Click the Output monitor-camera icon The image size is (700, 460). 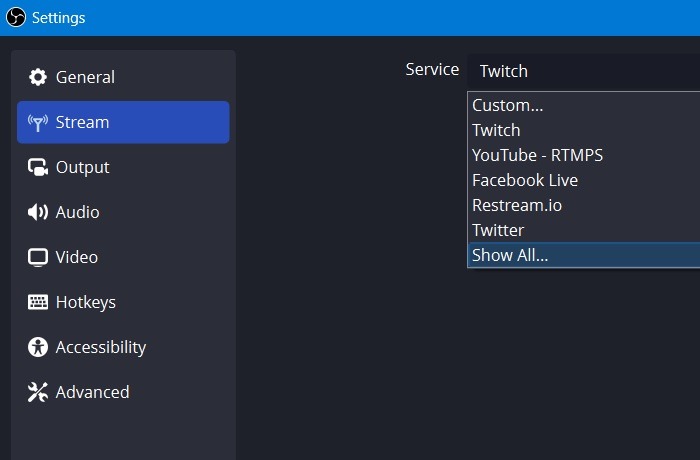tap(38, 167)
